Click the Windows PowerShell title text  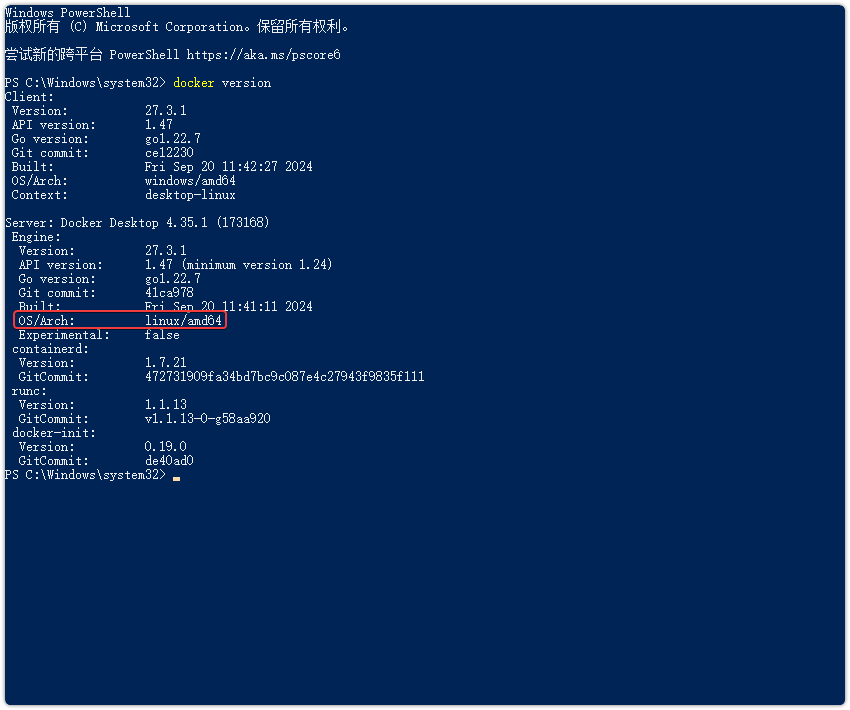[68, 12]
